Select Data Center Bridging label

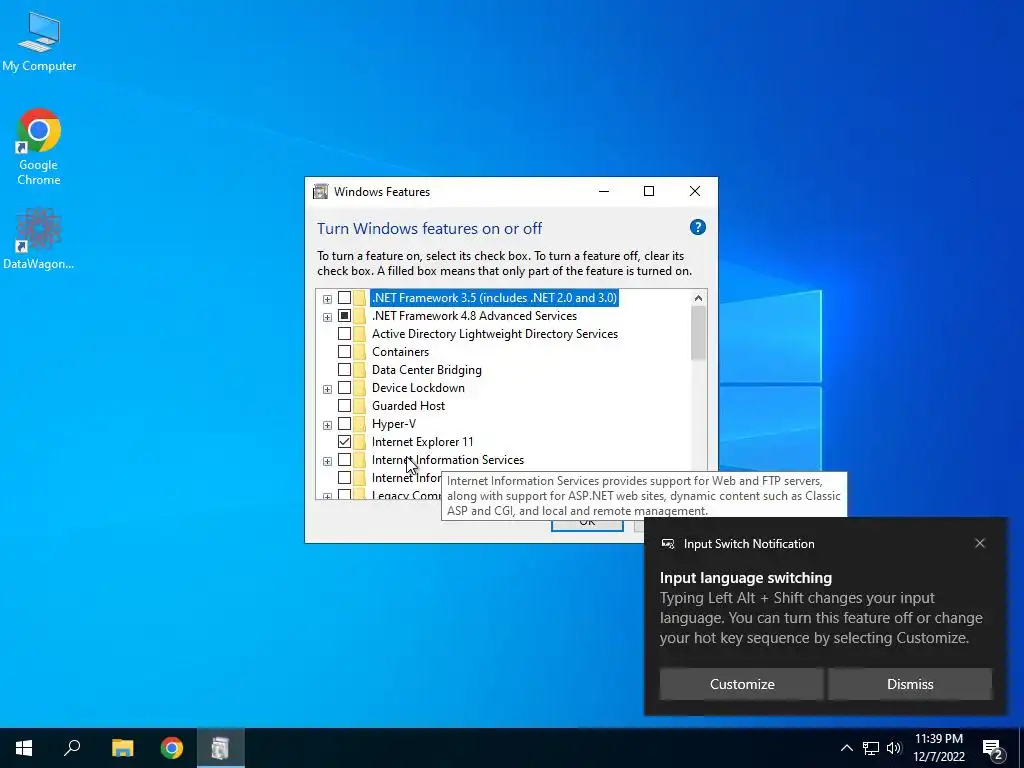click(x=426, y=370)
